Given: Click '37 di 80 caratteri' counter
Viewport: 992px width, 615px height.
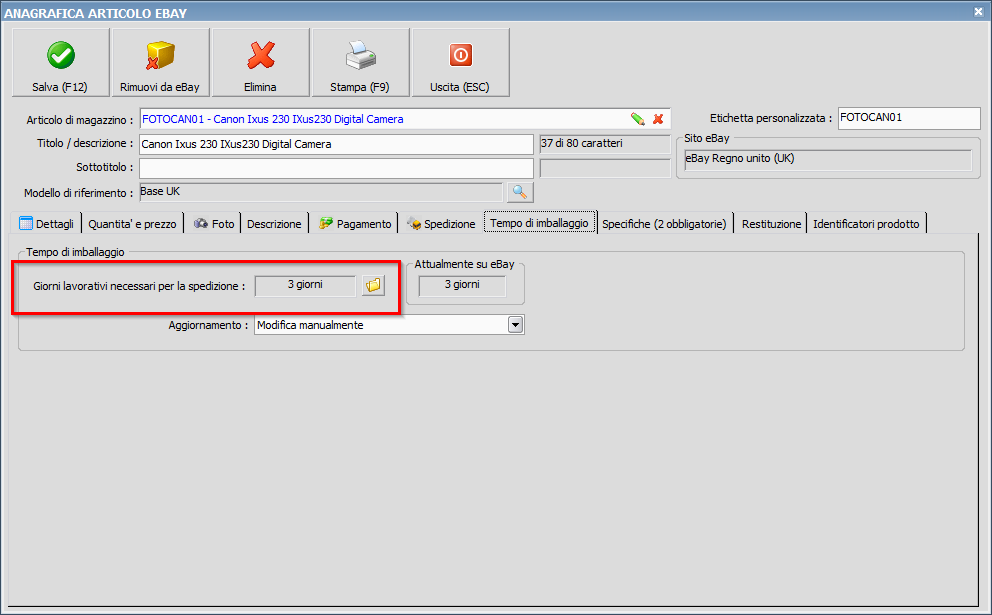Looking at the screenshot, I should coord(605,144).
